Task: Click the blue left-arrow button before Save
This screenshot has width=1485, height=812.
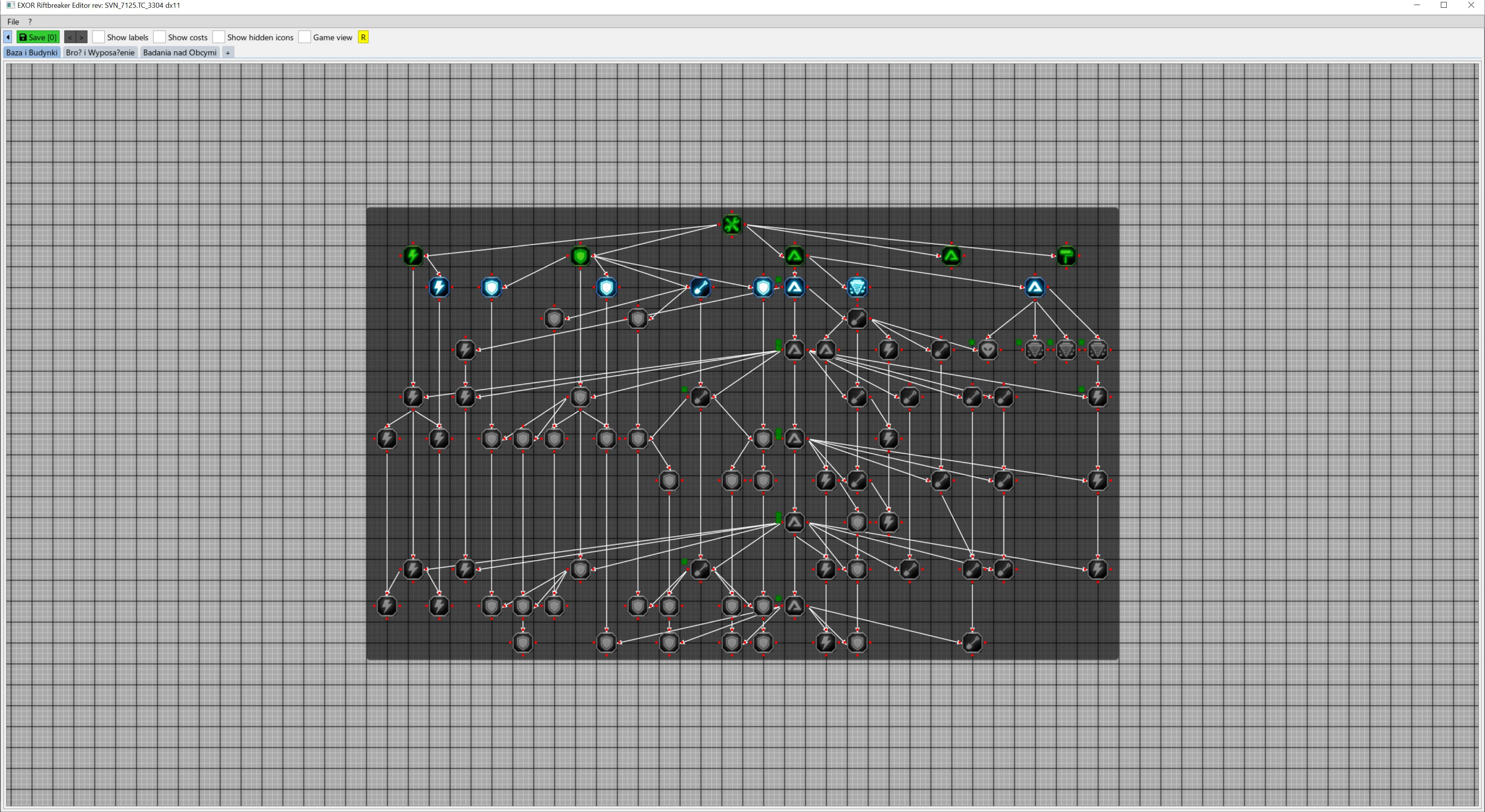Action: coord(8,37)
